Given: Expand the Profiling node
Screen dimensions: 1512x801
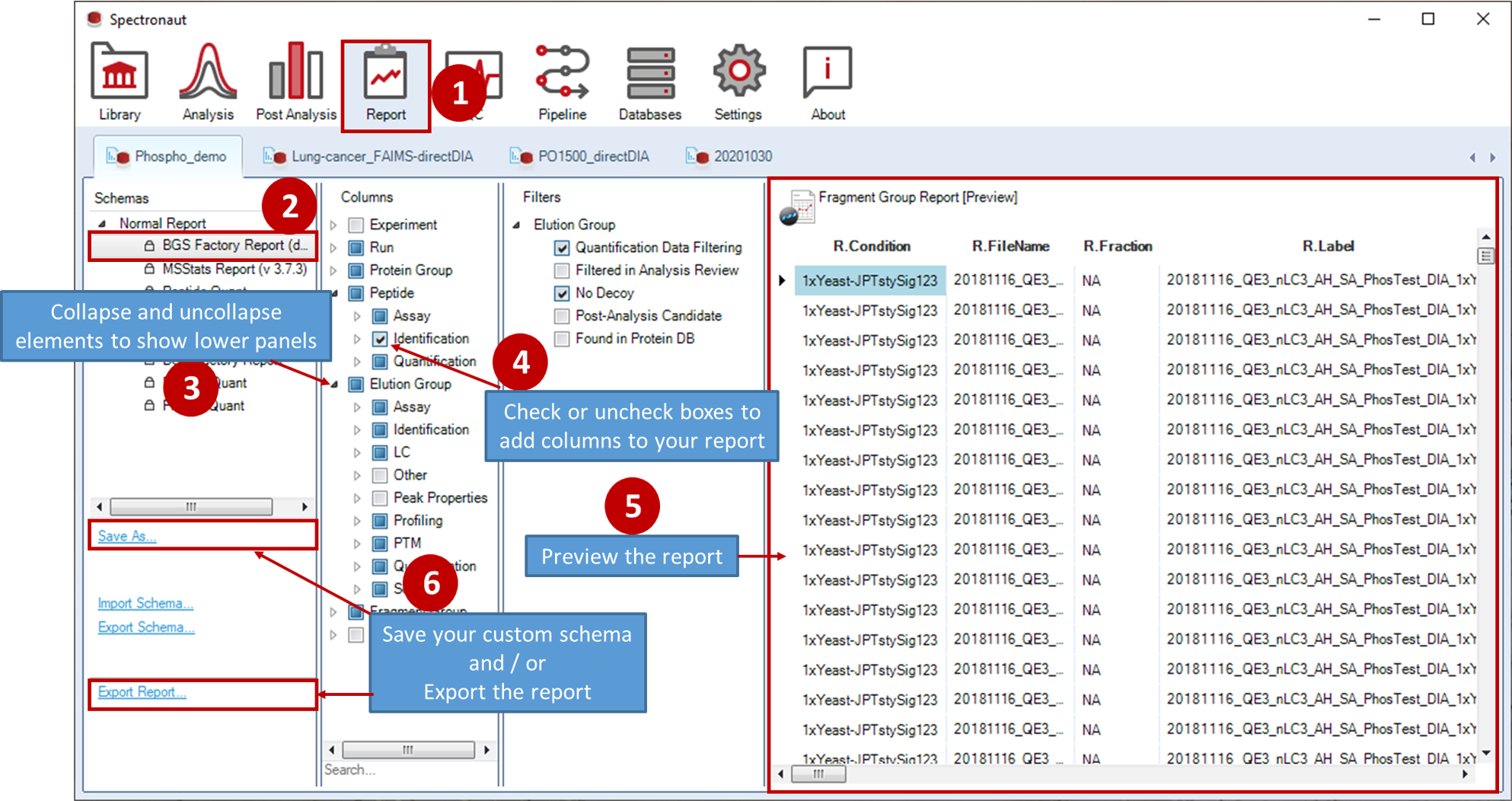Looking at the screenshot, I should click(x=357, y=522).
